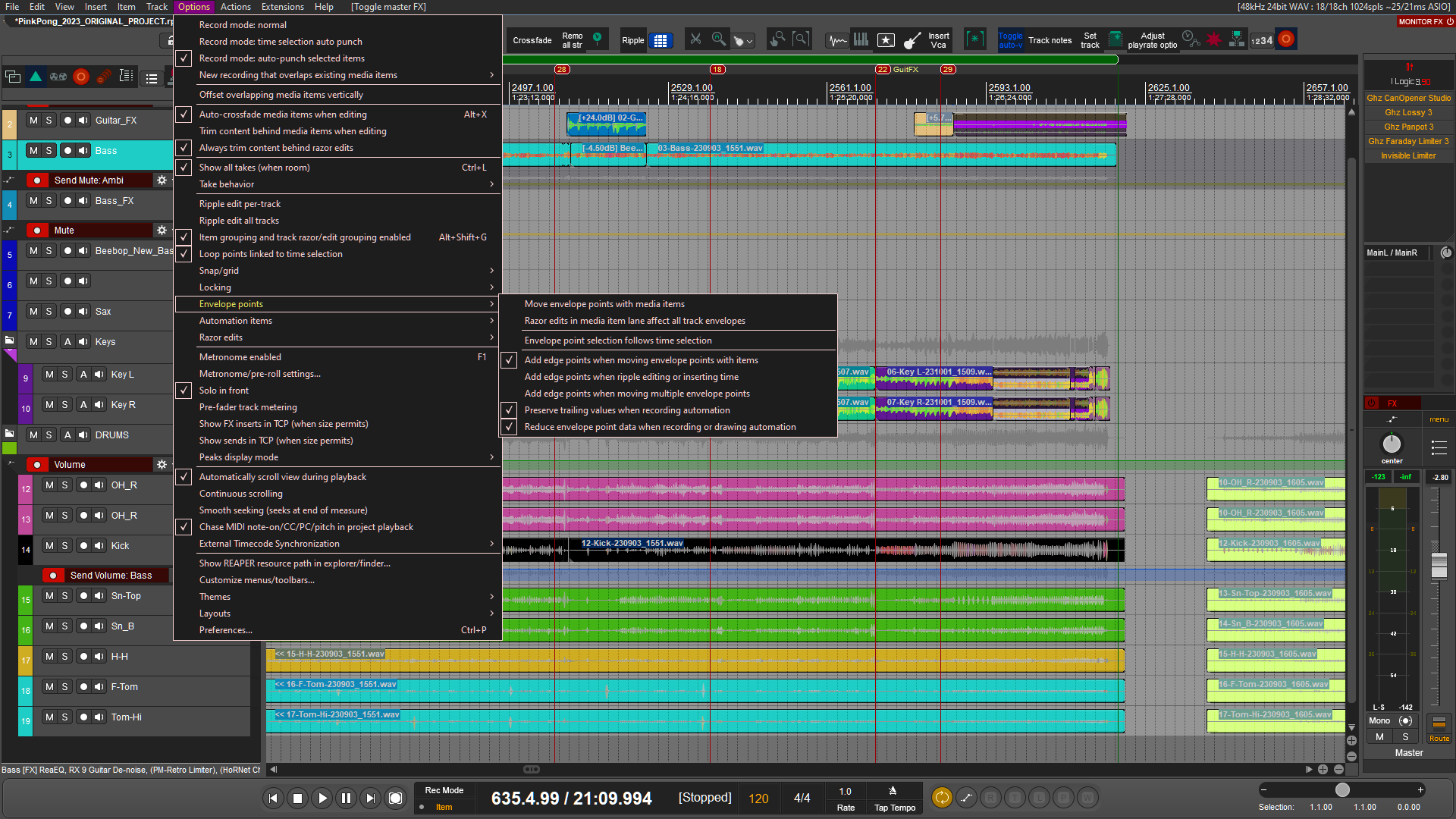
Task: Select Move envelope points with media items
Action: point(604,304)
